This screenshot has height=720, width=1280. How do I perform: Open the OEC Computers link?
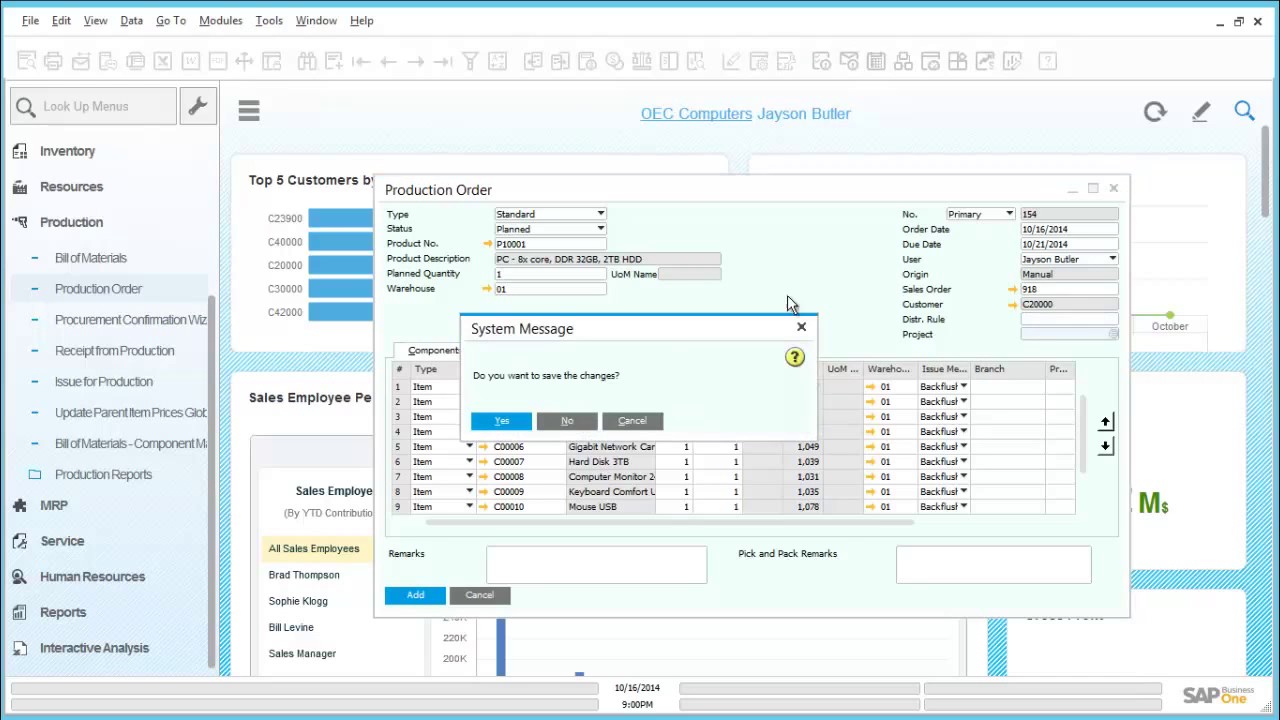point(696,114)
